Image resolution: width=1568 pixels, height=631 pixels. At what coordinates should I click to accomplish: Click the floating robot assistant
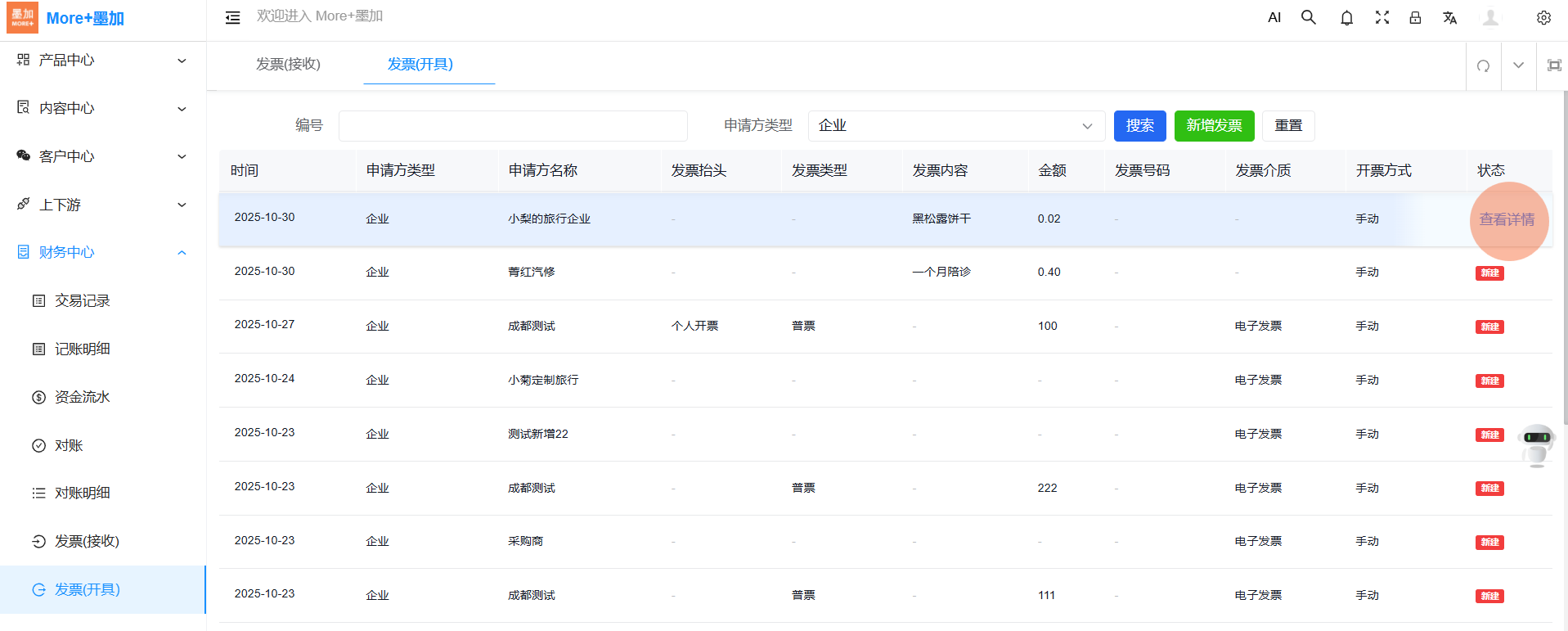(1536, 444)
